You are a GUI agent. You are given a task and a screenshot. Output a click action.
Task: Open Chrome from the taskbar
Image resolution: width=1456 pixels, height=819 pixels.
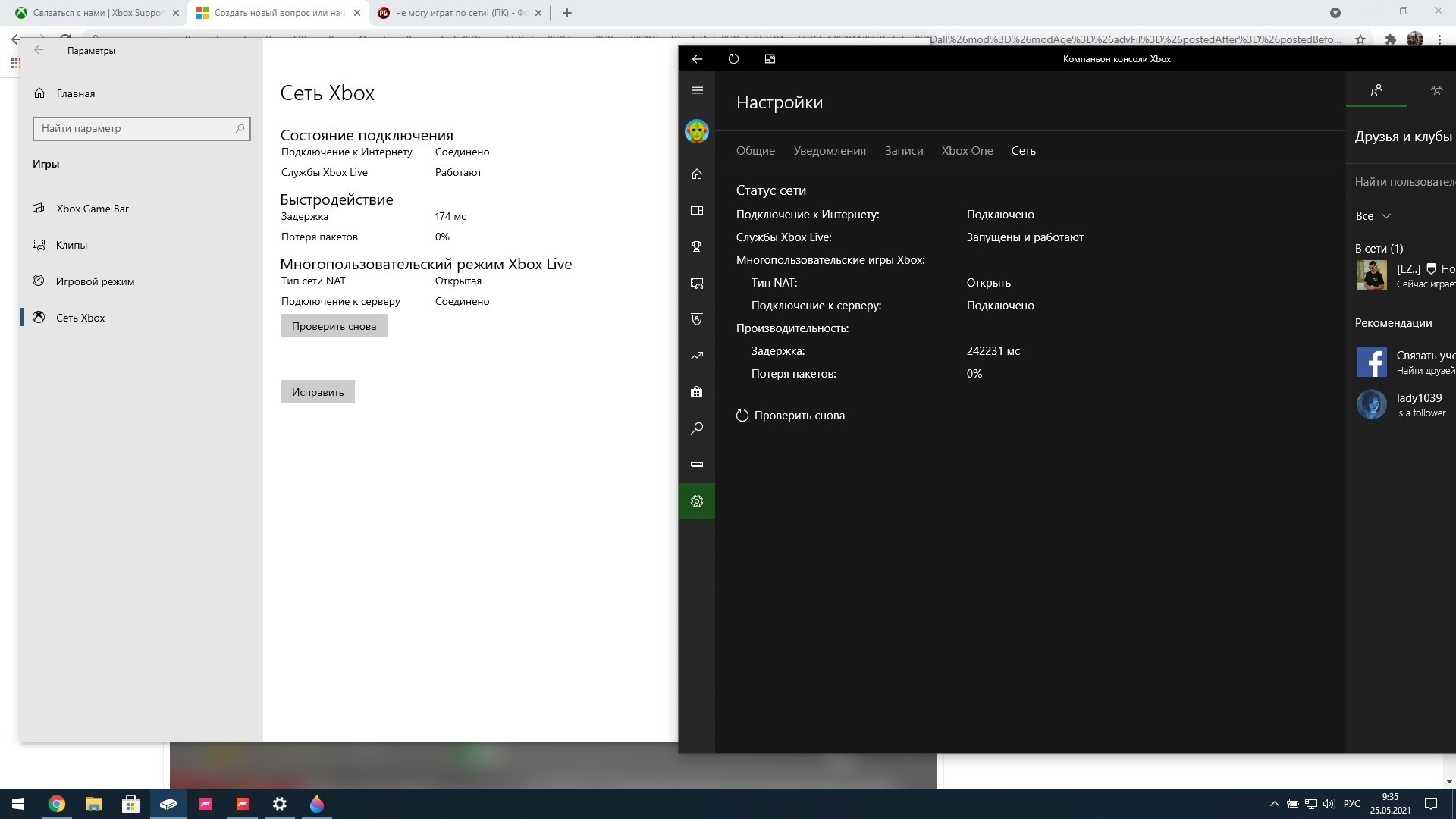coord(57,804)
